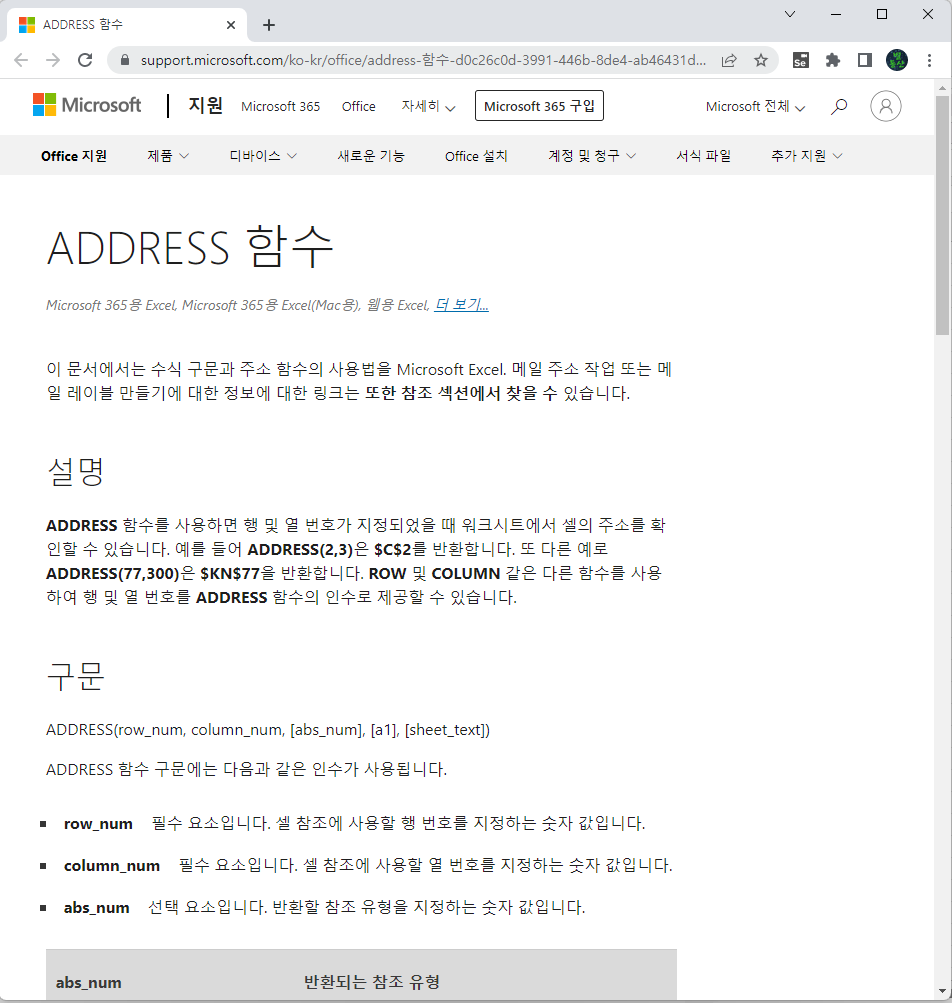Click the scrollbar down arrow
952x1003 pixels.
click(942, 991)
